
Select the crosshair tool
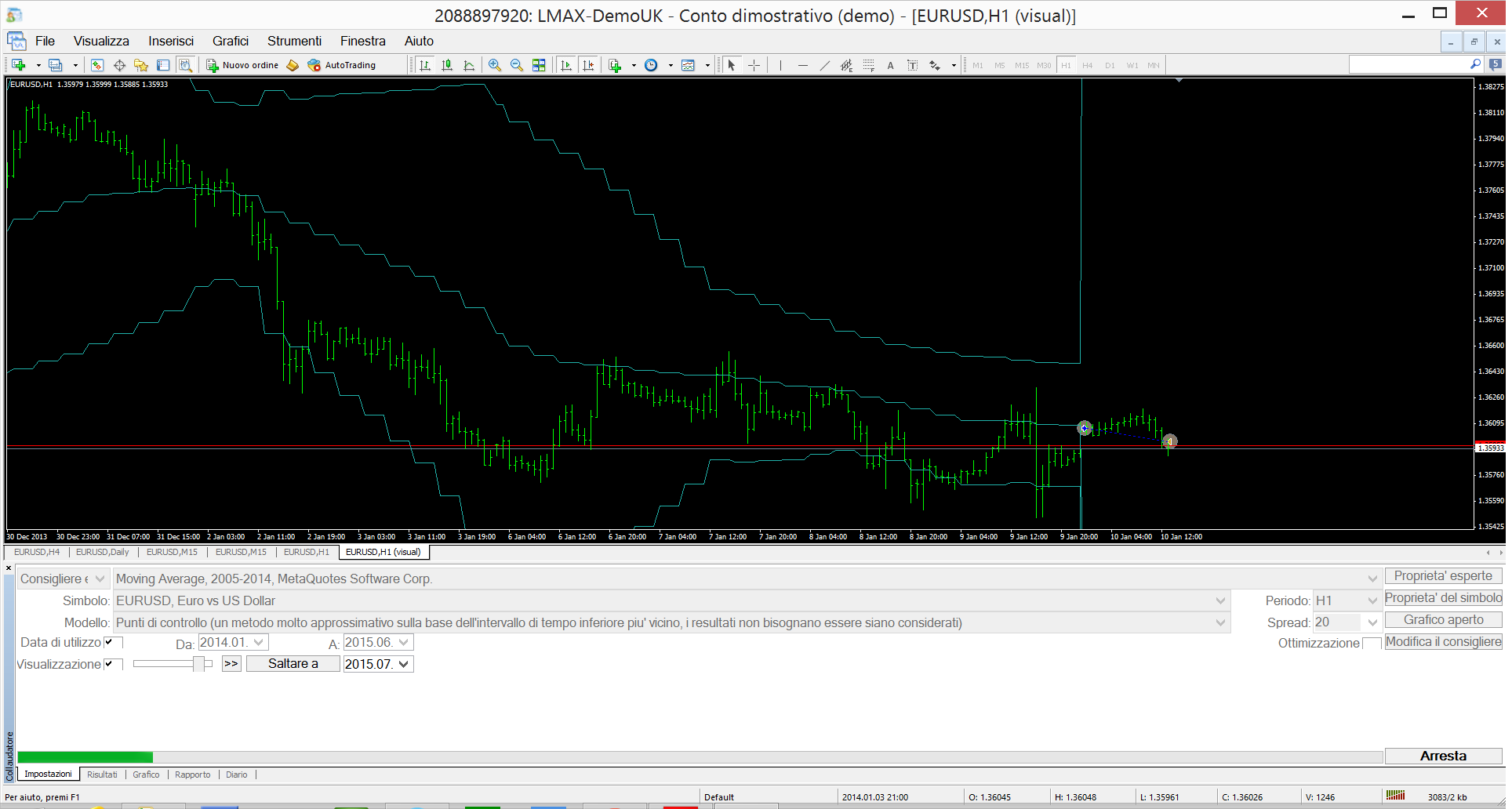(x=754, y=65)
